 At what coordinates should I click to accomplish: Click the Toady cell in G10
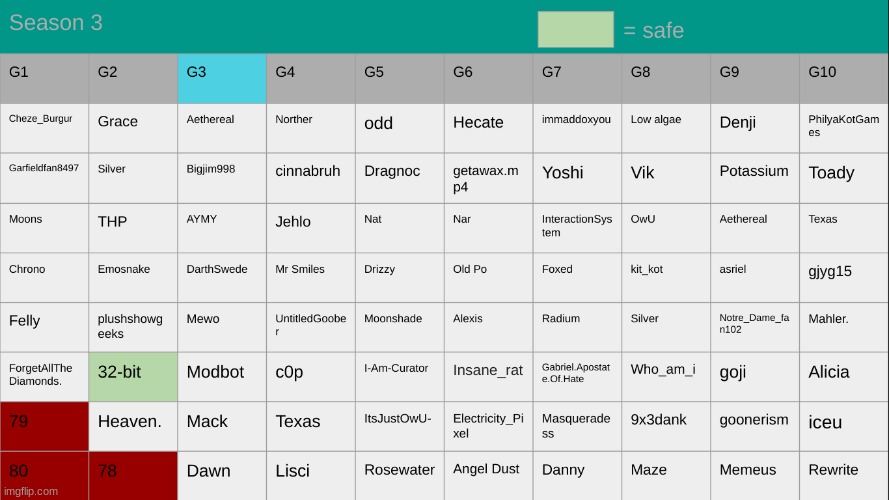pos(844,178)
